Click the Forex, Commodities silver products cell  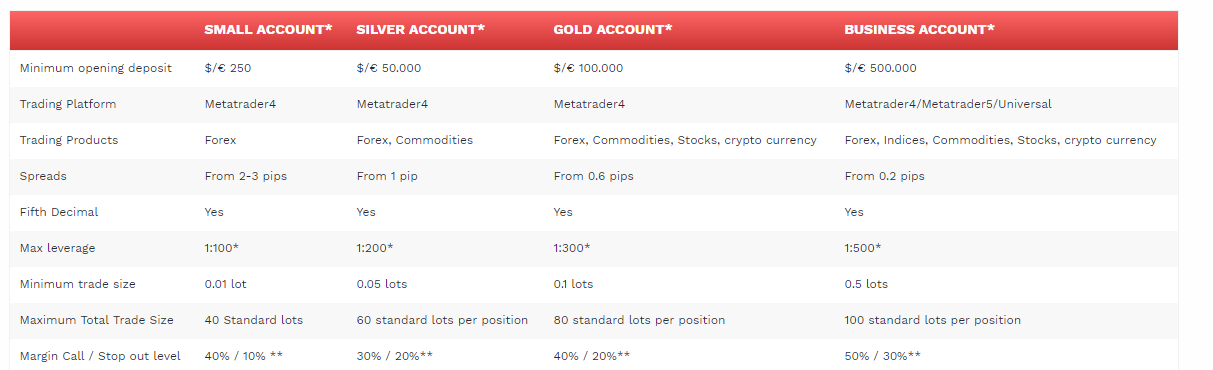(415, 140)
